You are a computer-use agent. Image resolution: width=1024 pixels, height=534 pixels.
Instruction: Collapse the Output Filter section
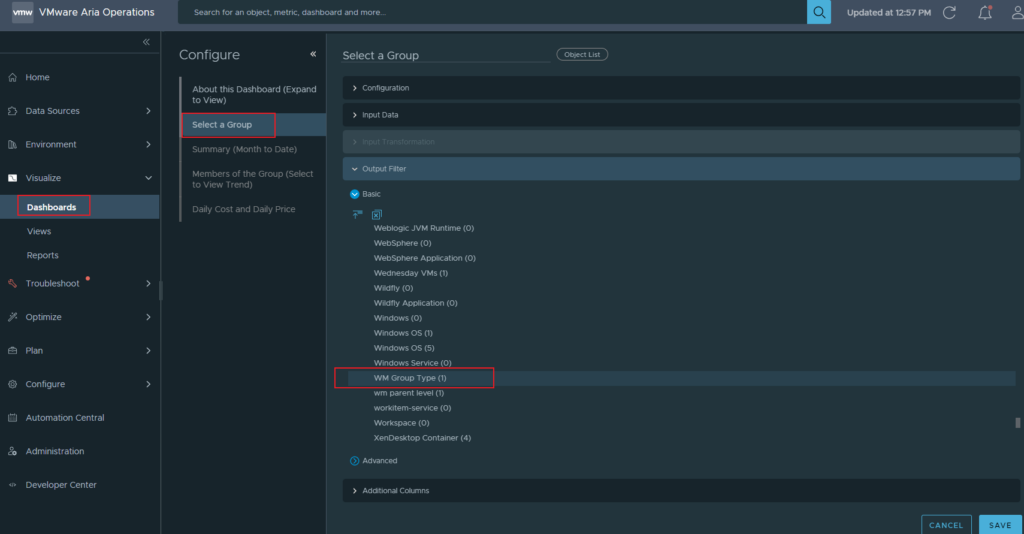tap(680, 168)
